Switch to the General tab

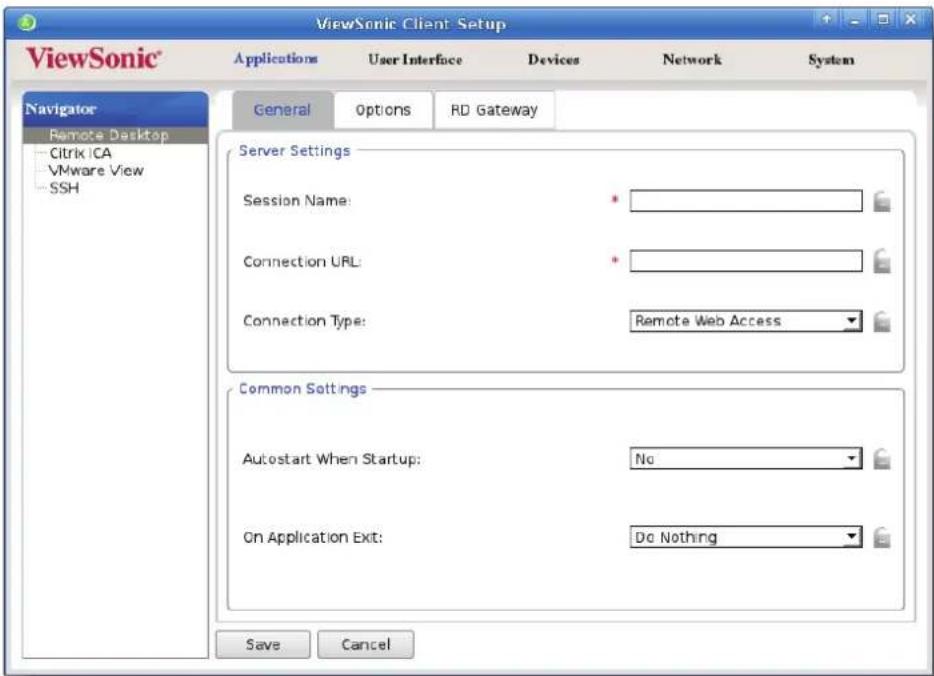[282, 110]
